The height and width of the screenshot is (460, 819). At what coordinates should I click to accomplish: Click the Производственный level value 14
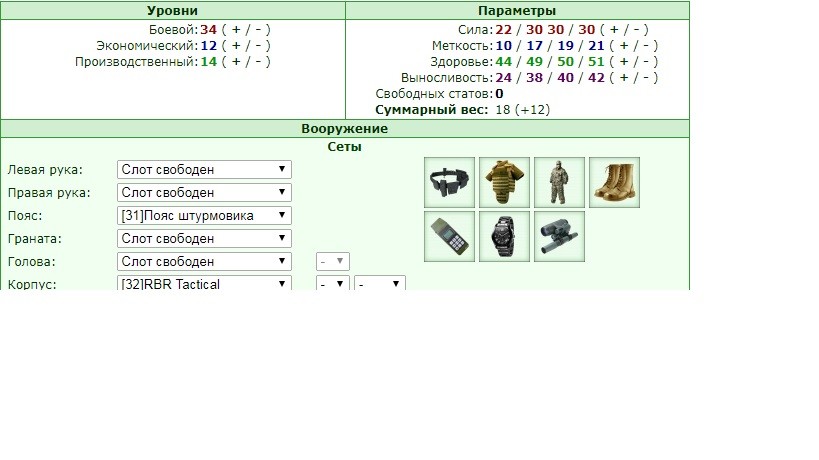coord(208,62)
